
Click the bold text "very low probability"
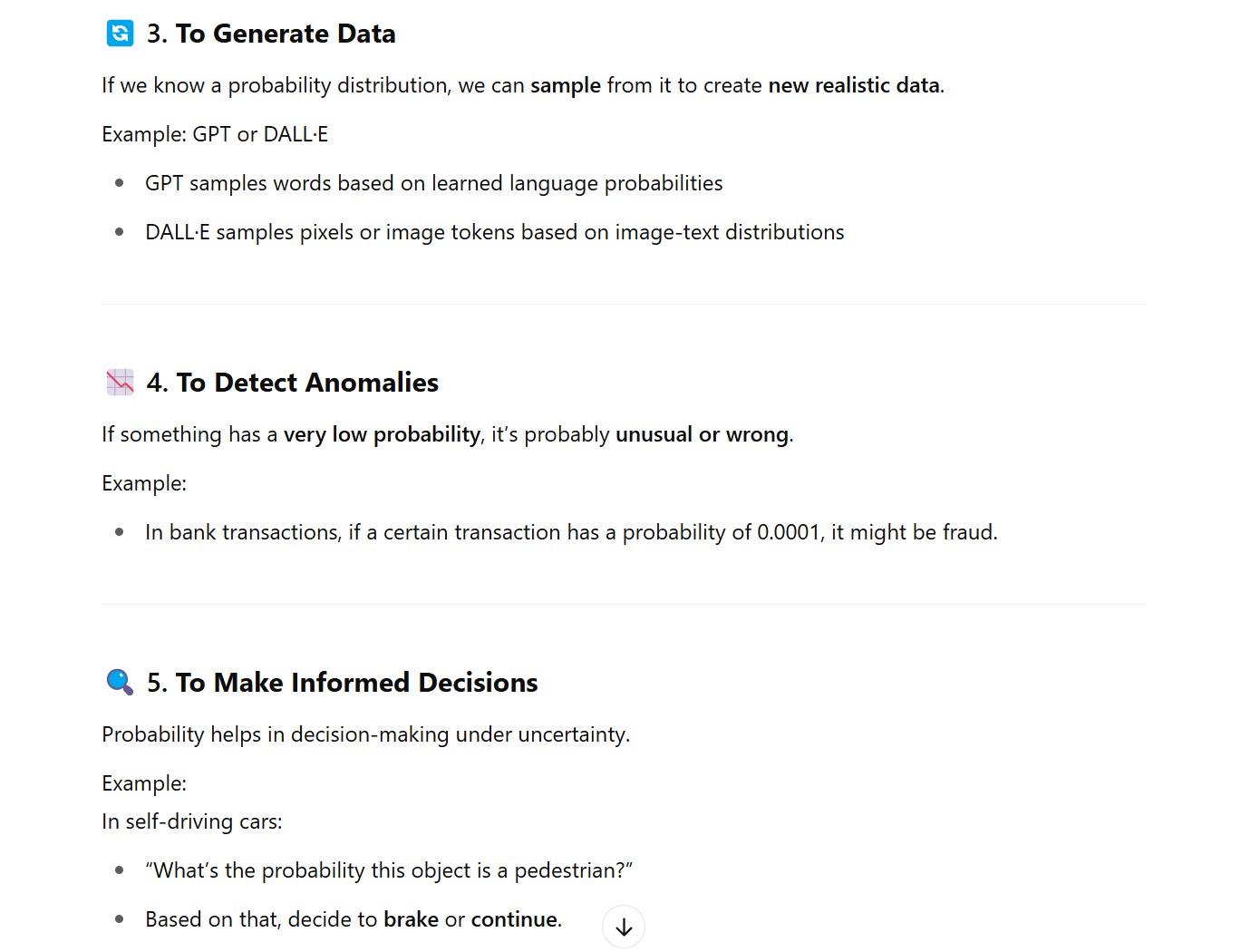click(382, 434)
